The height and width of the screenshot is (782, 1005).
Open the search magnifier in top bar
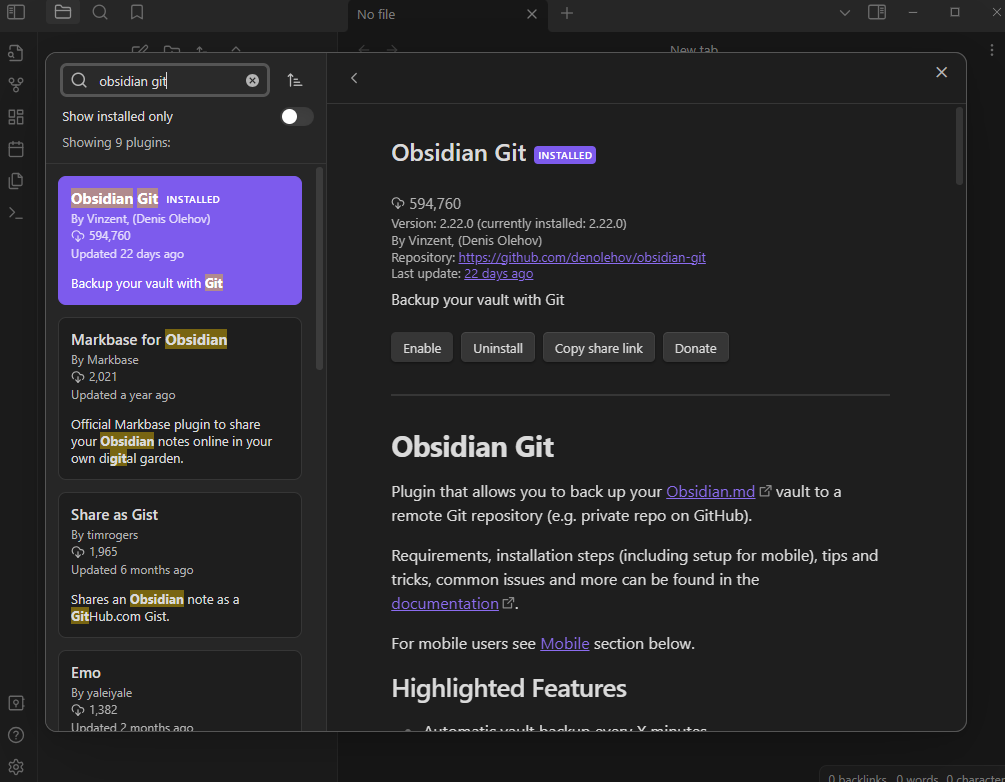[100, 12]
